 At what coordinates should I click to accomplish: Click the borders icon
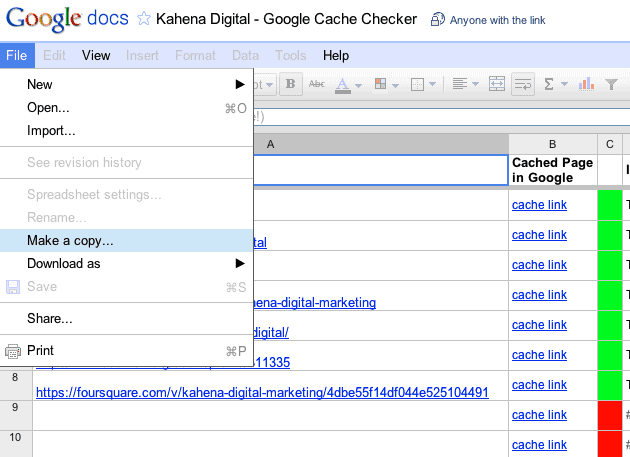417,84
